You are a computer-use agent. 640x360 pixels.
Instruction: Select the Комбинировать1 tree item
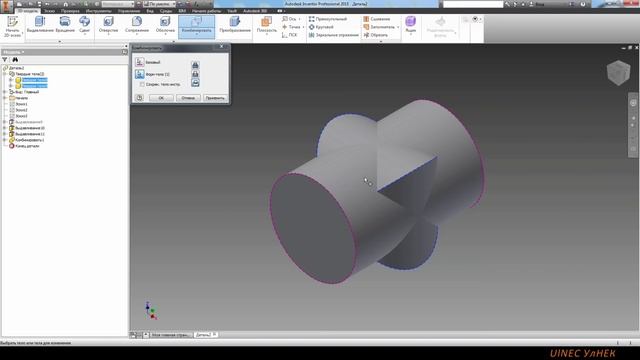tap(27, 140)
